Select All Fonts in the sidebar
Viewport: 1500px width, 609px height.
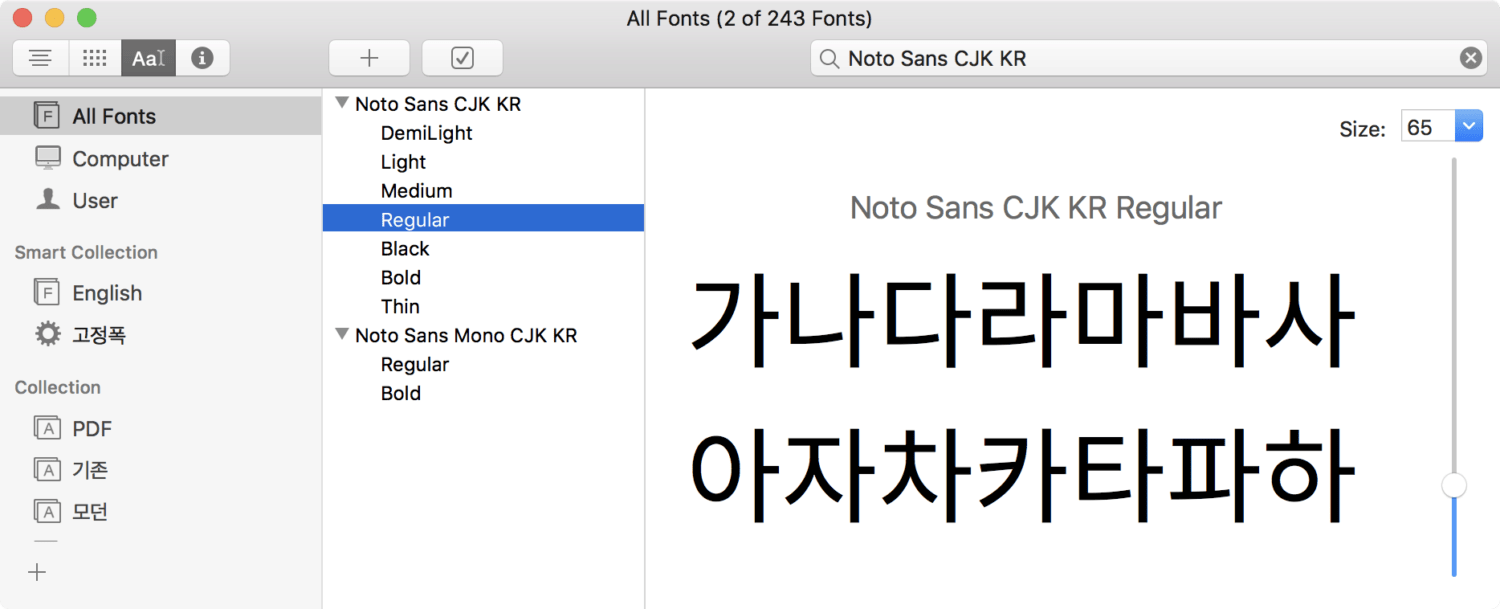tap(161, 116)
